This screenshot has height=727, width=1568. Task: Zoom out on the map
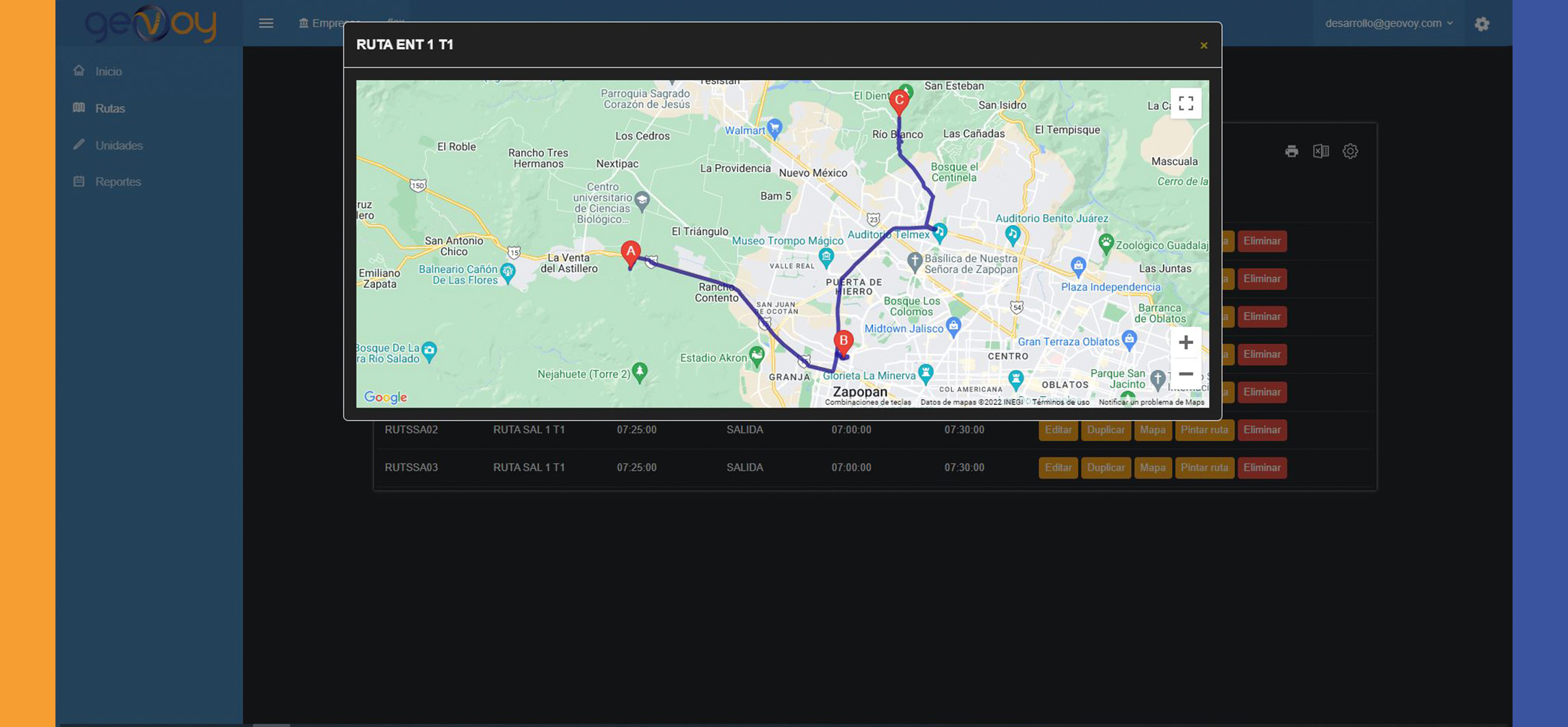pos(1186,374)
